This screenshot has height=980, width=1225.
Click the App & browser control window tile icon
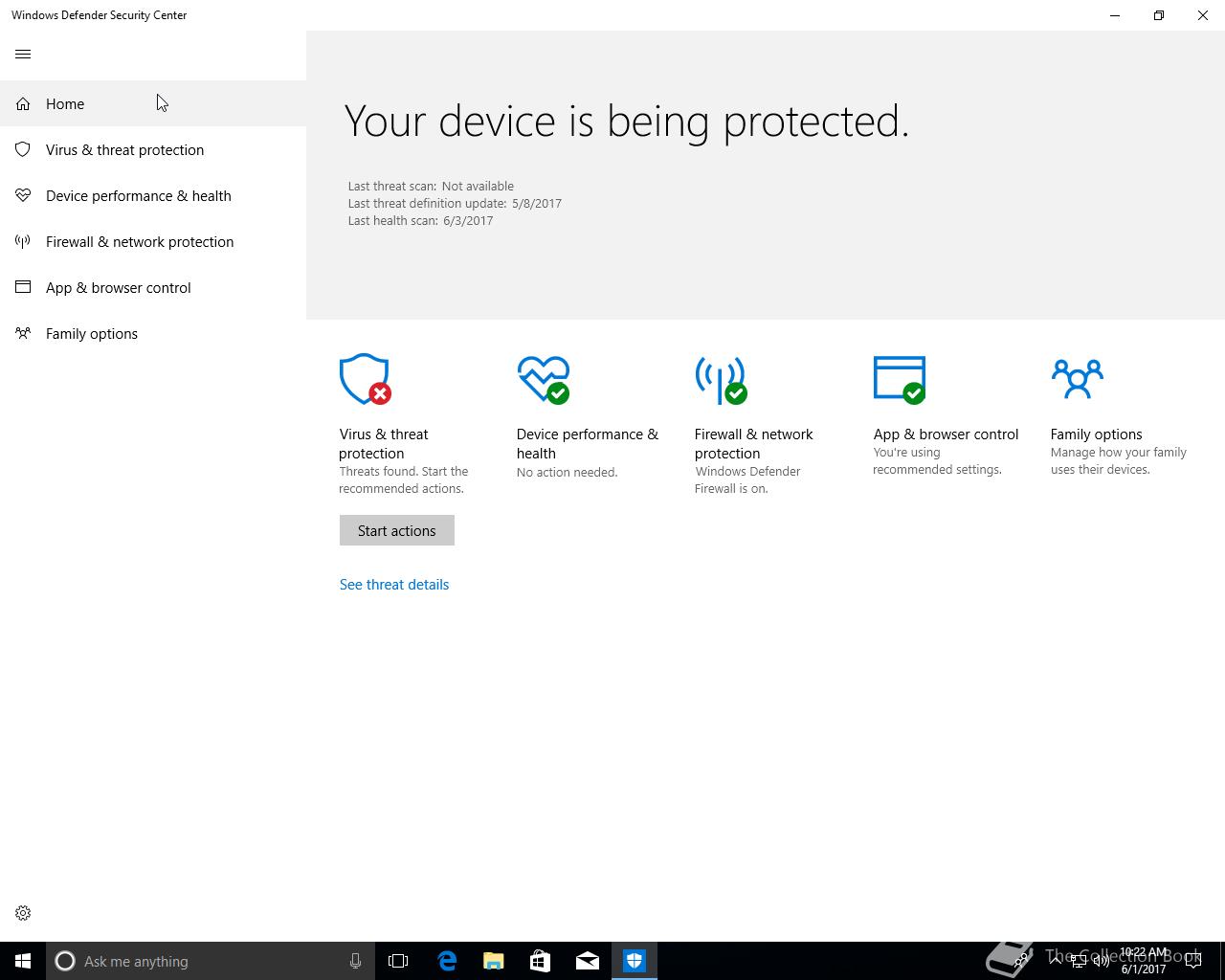pos(900,379)
